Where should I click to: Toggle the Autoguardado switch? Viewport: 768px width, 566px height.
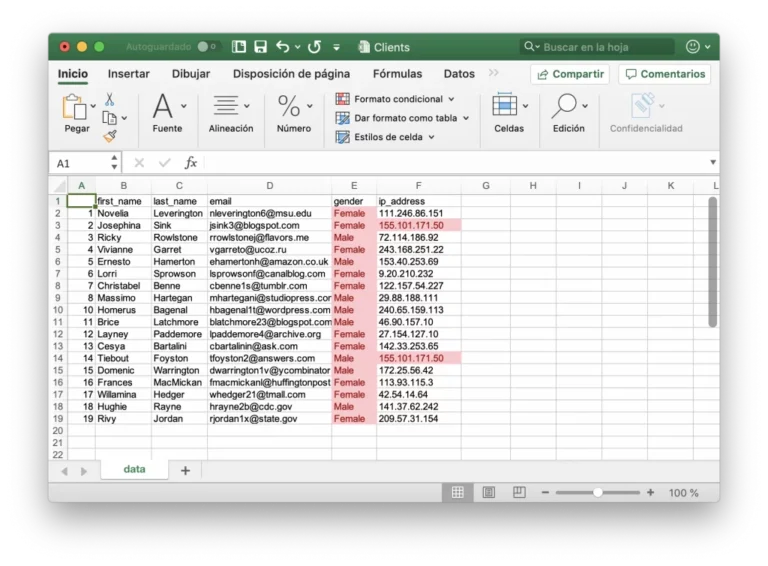pos(207,47)
